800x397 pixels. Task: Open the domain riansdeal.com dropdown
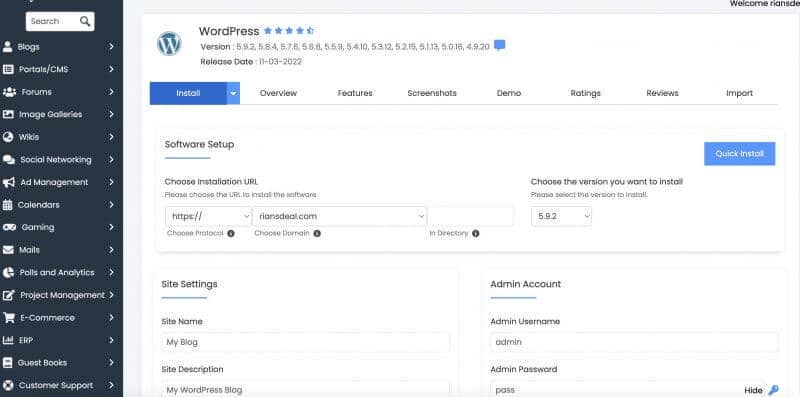(x=340, y=216)
